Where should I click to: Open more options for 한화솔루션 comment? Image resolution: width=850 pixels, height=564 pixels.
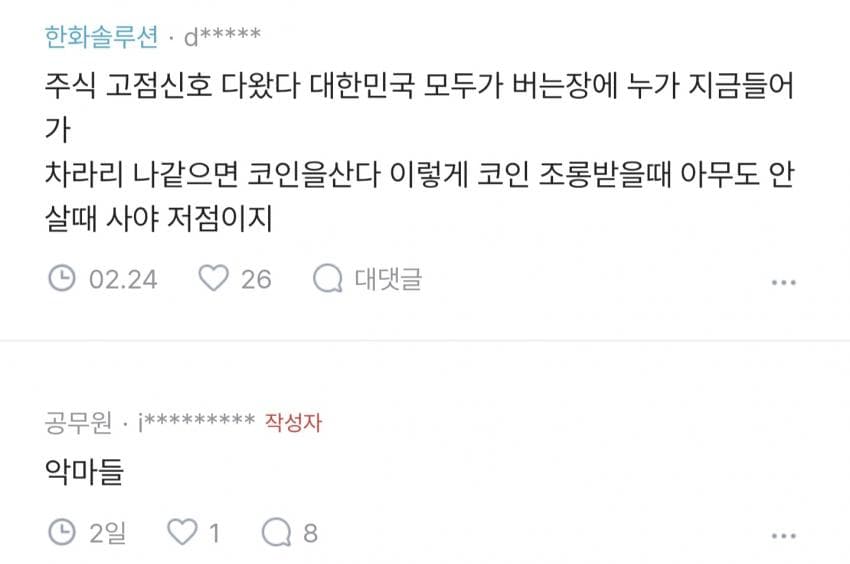coord(783,282)
